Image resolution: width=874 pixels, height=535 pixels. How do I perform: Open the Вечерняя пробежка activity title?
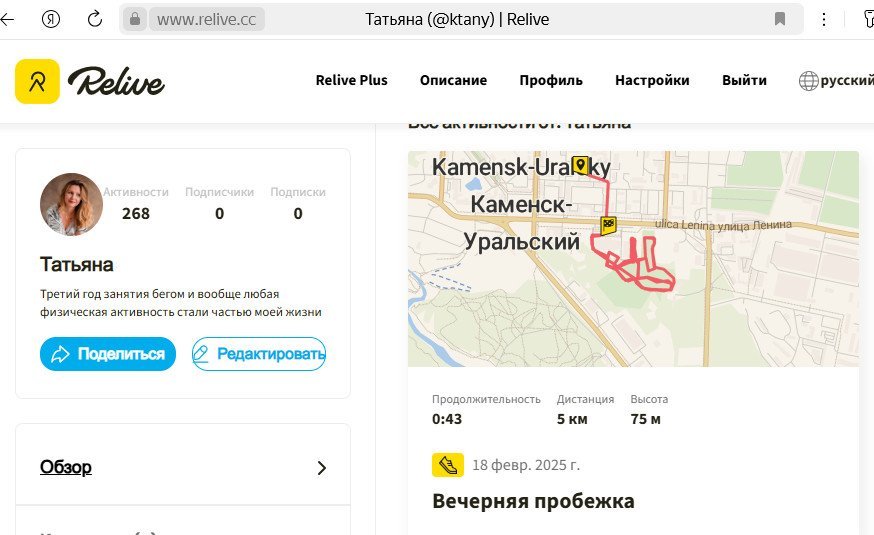click(x=533, y=501)
